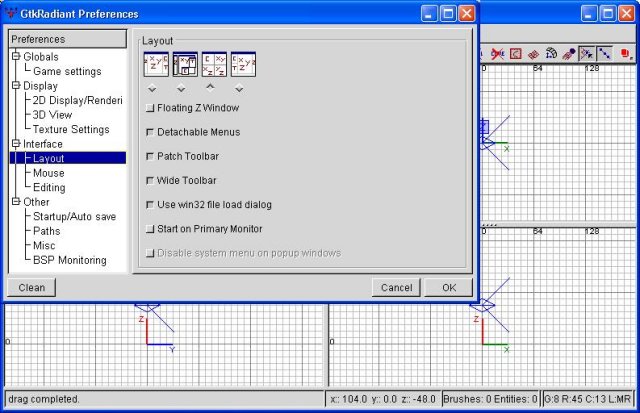Toggle Use win32 file load dialog checkbox
The width and height of the screenshot is (640, 413).
point(150,204)
